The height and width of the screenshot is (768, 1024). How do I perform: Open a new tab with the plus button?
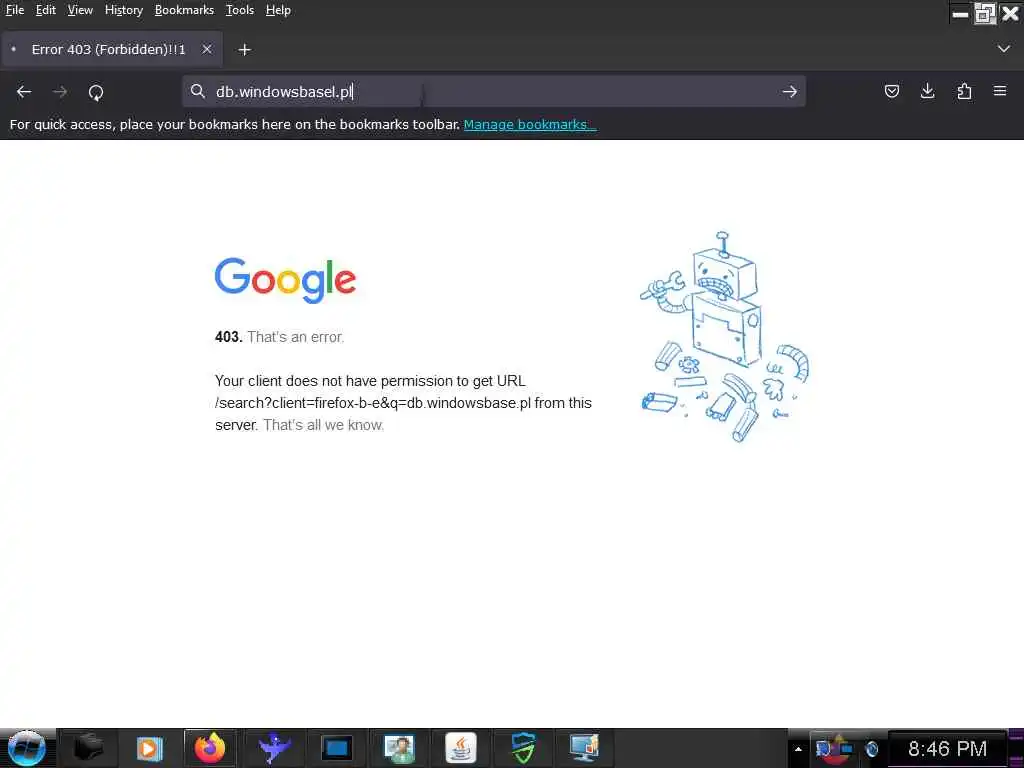click(x=244, y=50)
